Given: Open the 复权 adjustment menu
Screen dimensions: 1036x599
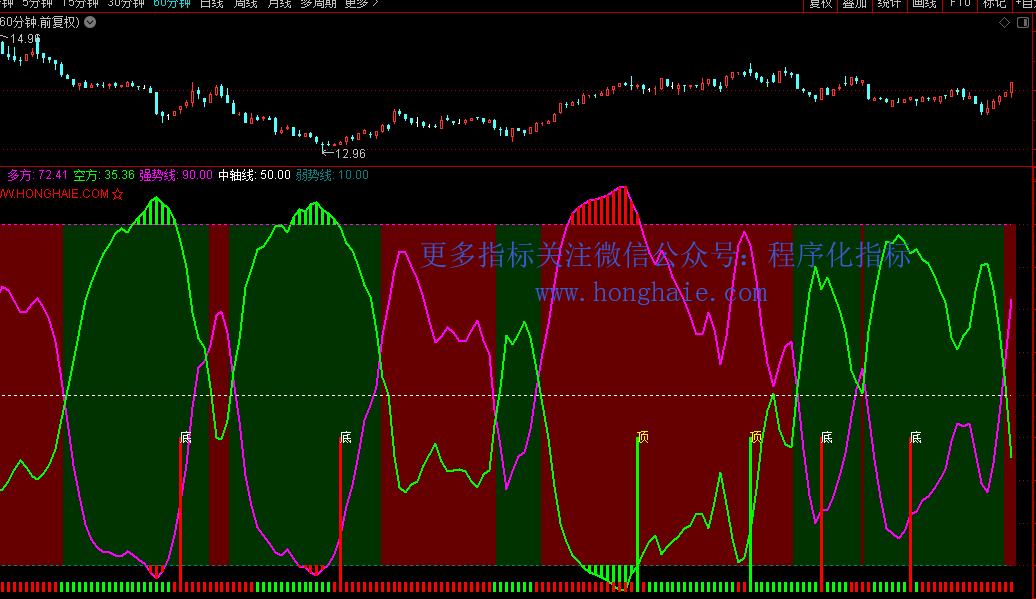Looking at the screenshot, I should pos(820,4).
